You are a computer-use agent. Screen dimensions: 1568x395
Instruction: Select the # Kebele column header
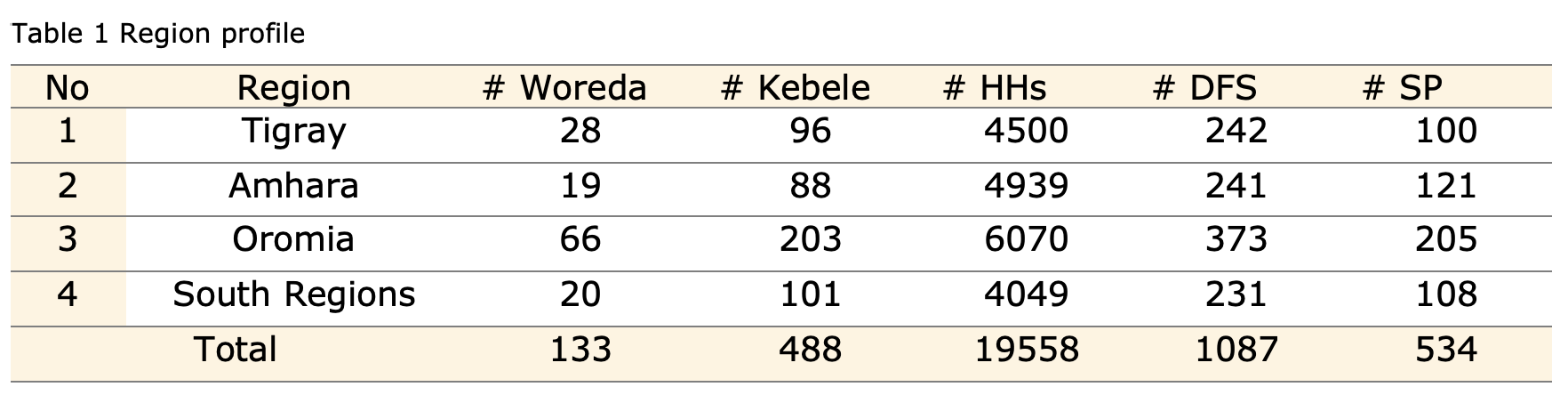click(796, 88)
